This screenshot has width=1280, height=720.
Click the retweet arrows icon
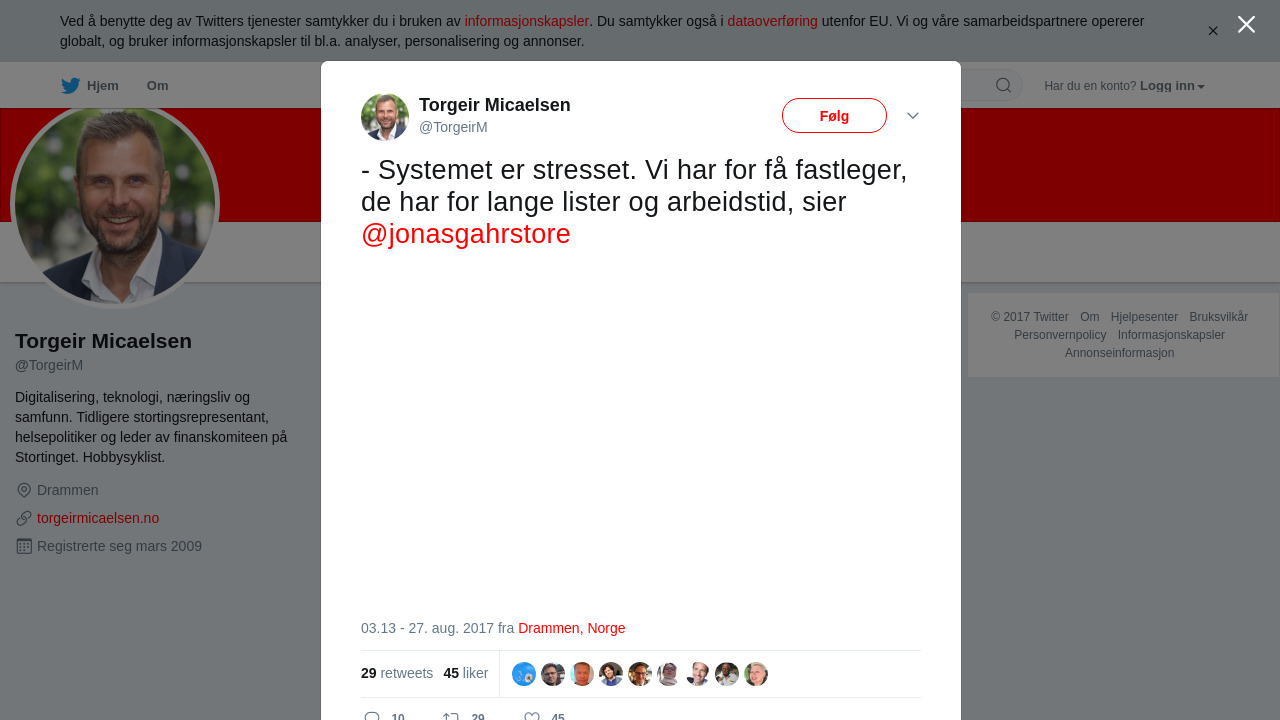450,717
